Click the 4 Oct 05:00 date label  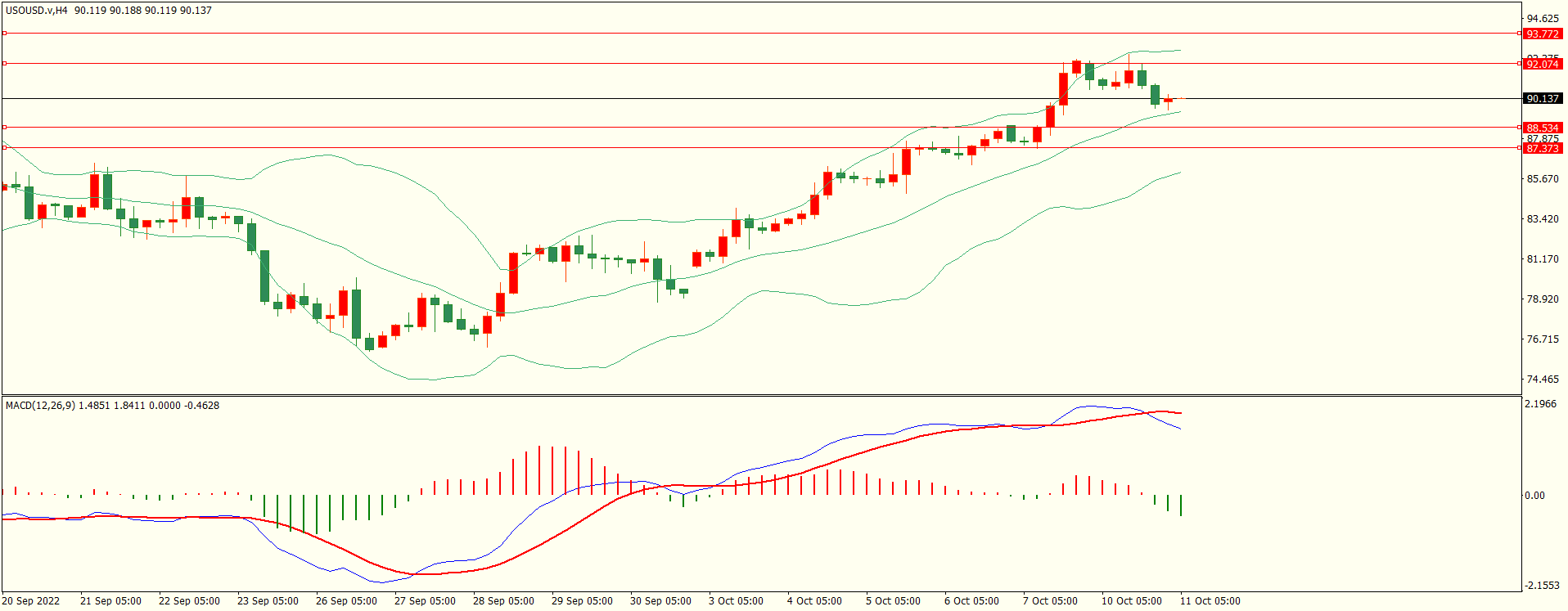[x=814, y=601]
